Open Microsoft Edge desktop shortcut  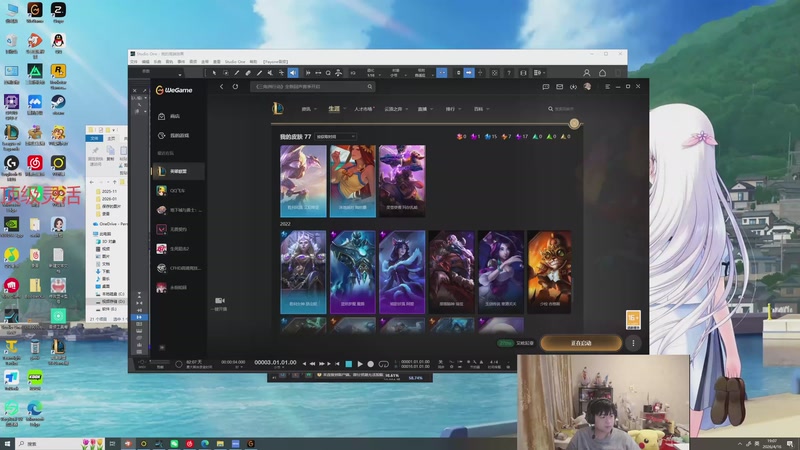35,413
